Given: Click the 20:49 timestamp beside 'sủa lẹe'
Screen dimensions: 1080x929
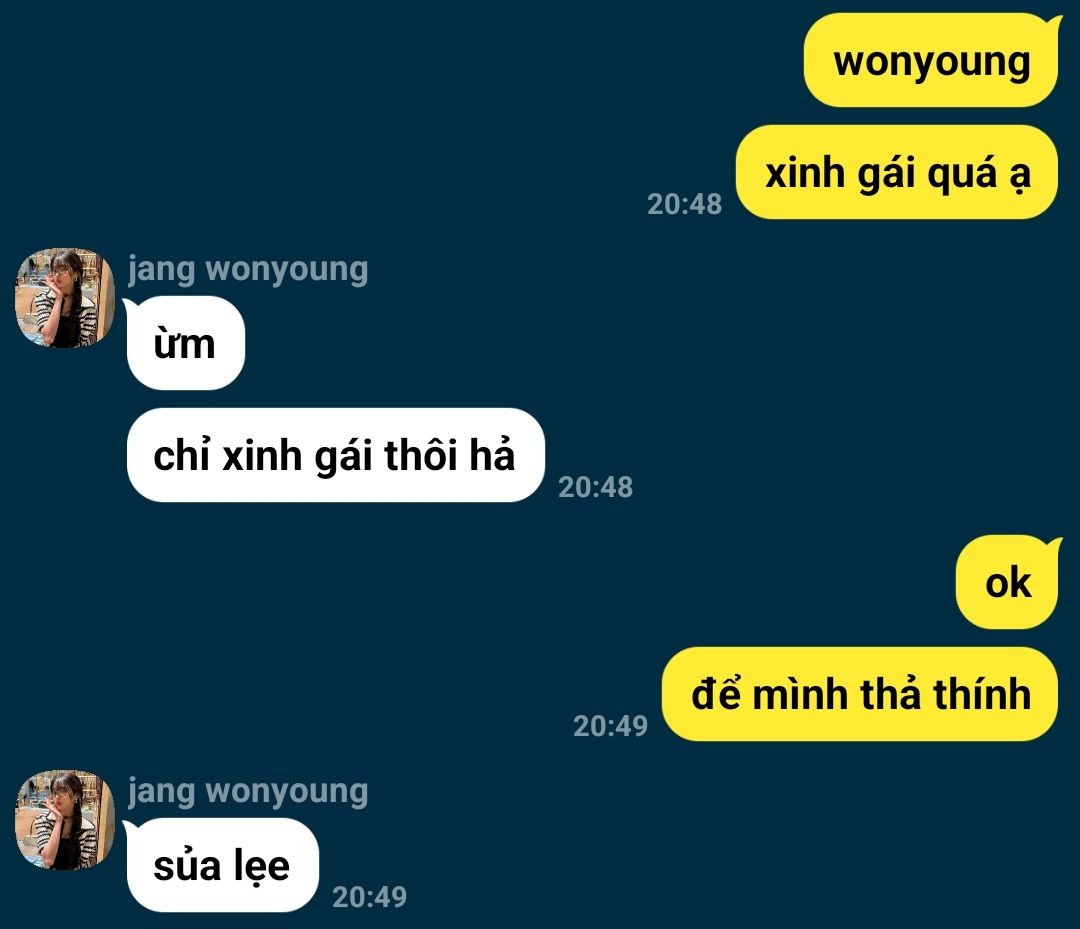Looking at the screenshot, I should [370, 897].
